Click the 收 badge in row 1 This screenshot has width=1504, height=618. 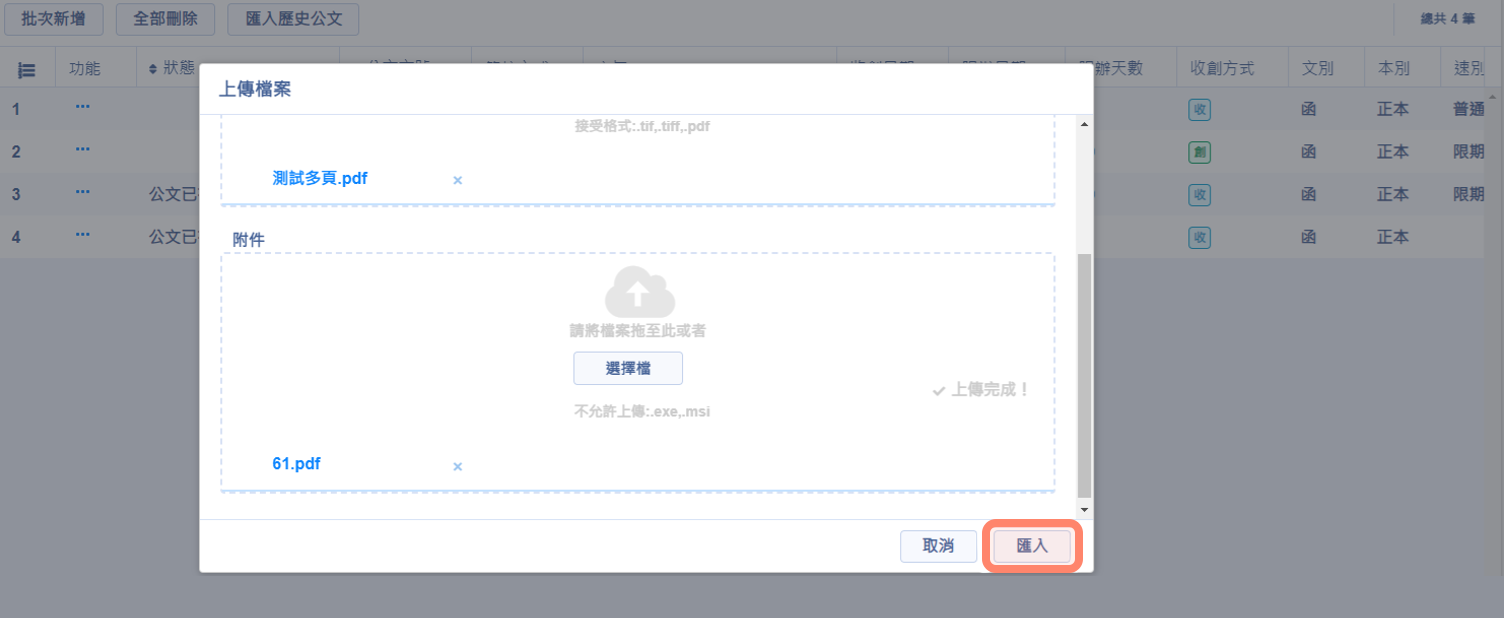coord(1199,109)
